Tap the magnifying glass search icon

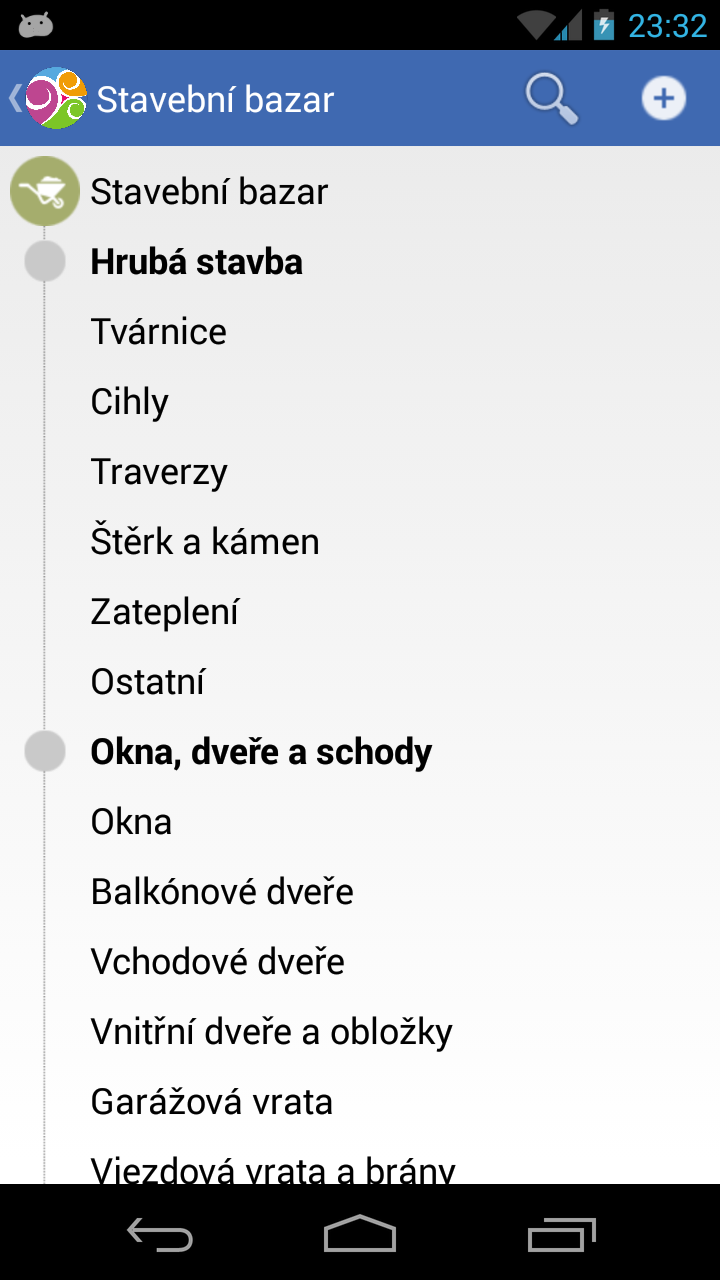click(551, 99)
